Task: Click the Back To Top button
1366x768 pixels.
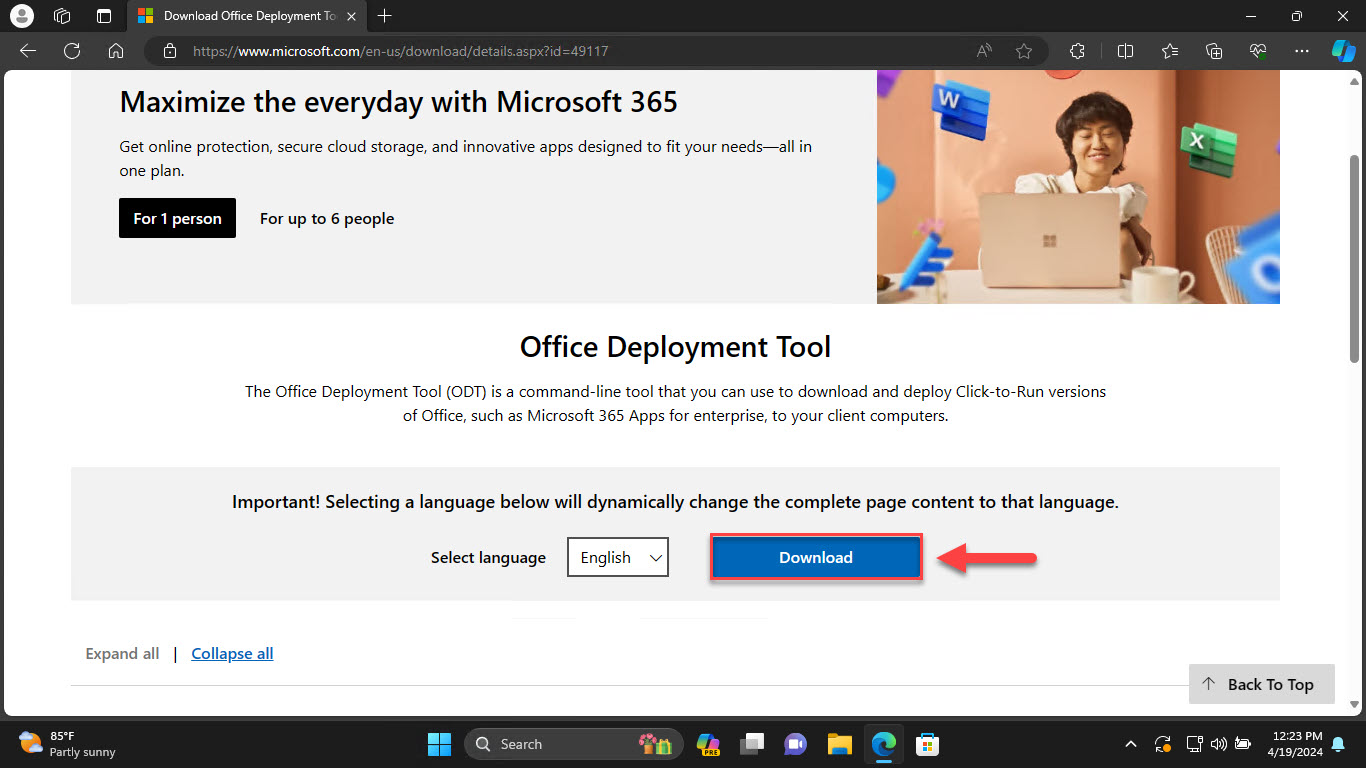Action: pyautogui.click(x=1261, y=684)
